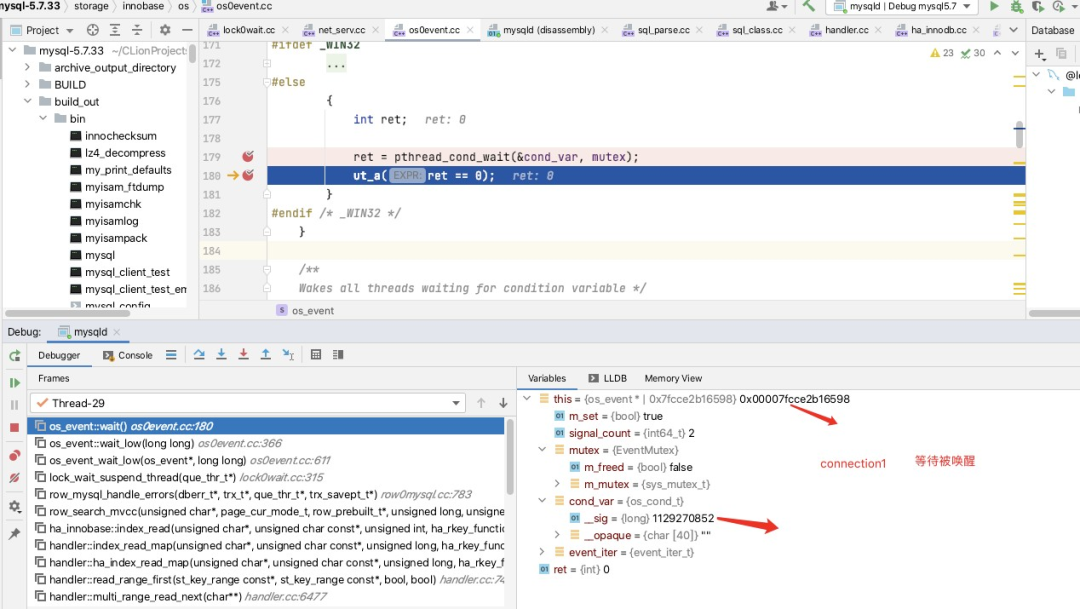
Task: Show more editor tabs dropdown arrow
Action: coord(1013,30)
